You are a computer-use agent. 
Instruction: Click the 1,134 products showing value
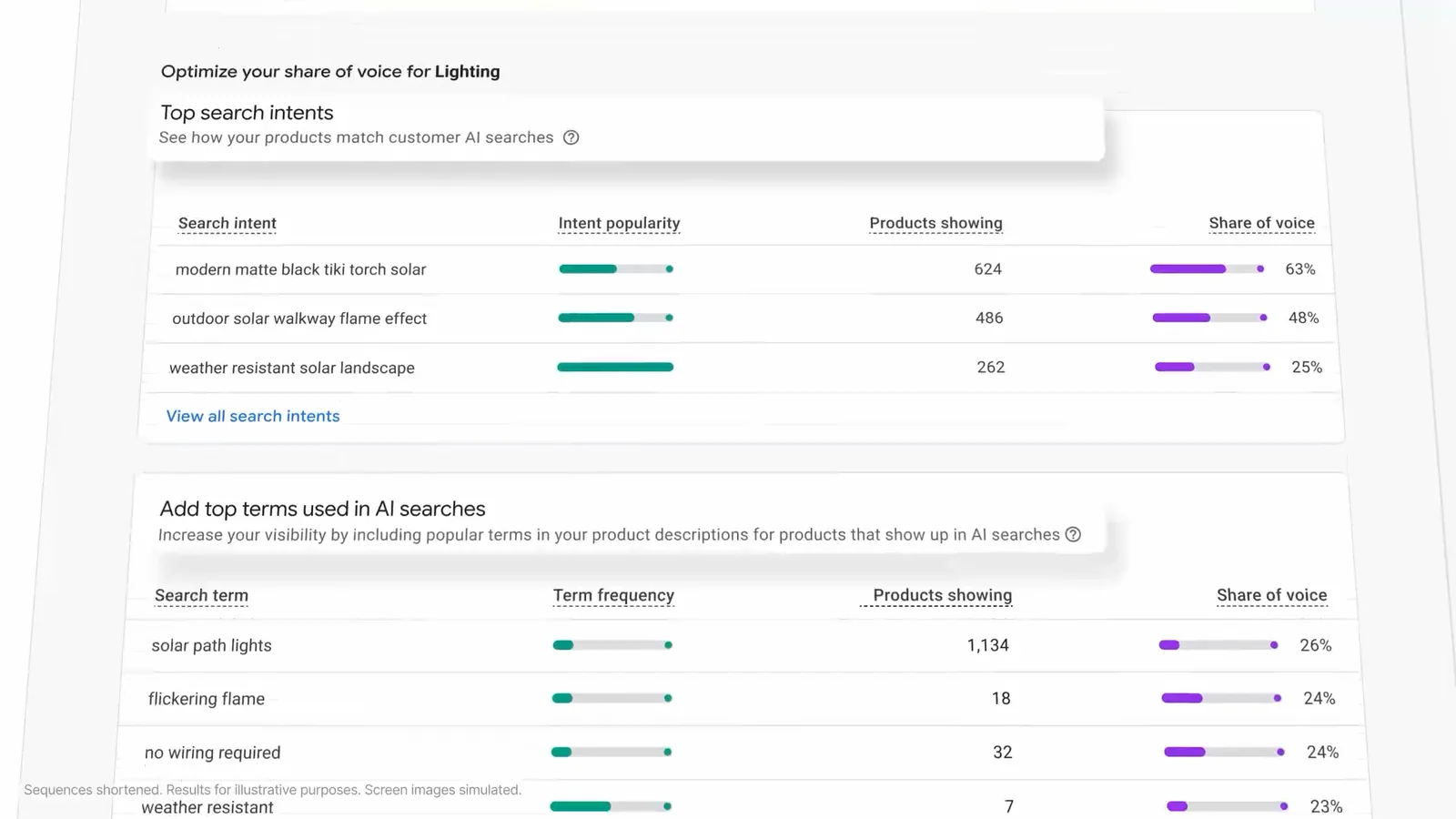(987, 645)
